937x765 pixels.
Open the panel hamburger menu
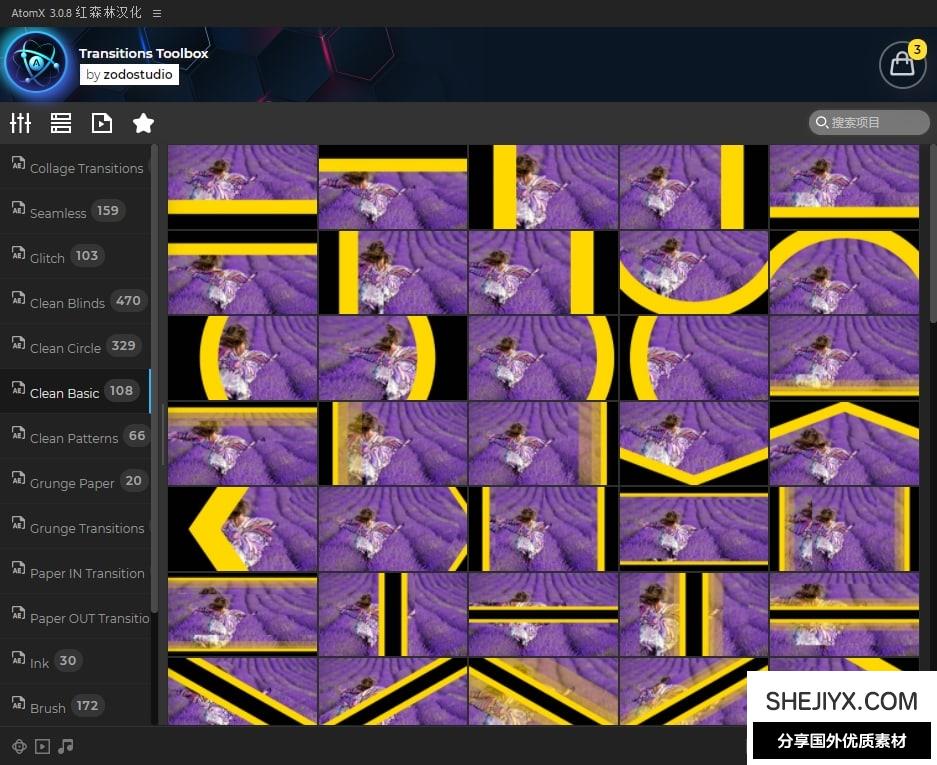(x=157, y=13)
